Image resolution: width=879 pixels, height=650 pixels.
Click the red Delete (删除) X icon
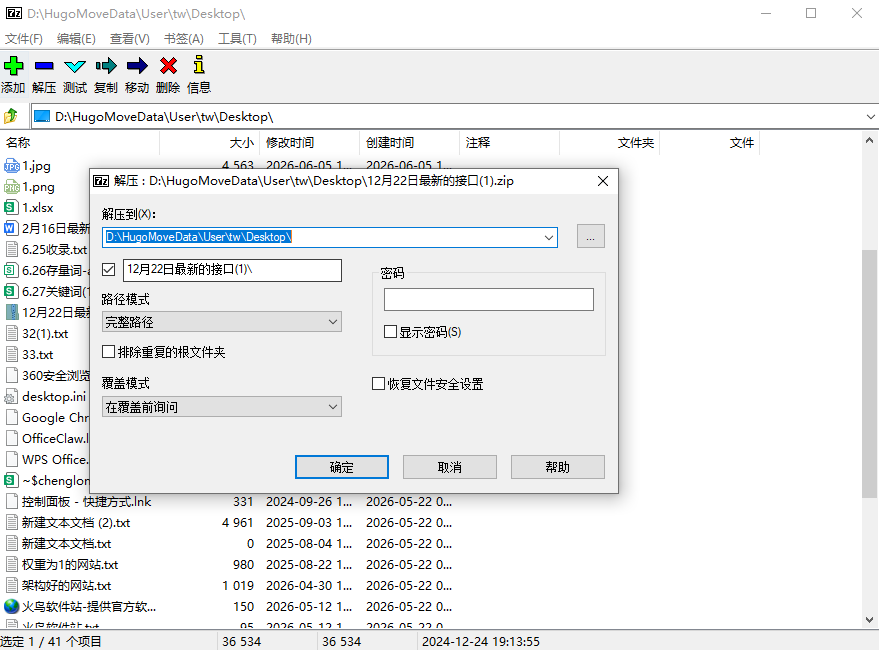click(168, 66)
